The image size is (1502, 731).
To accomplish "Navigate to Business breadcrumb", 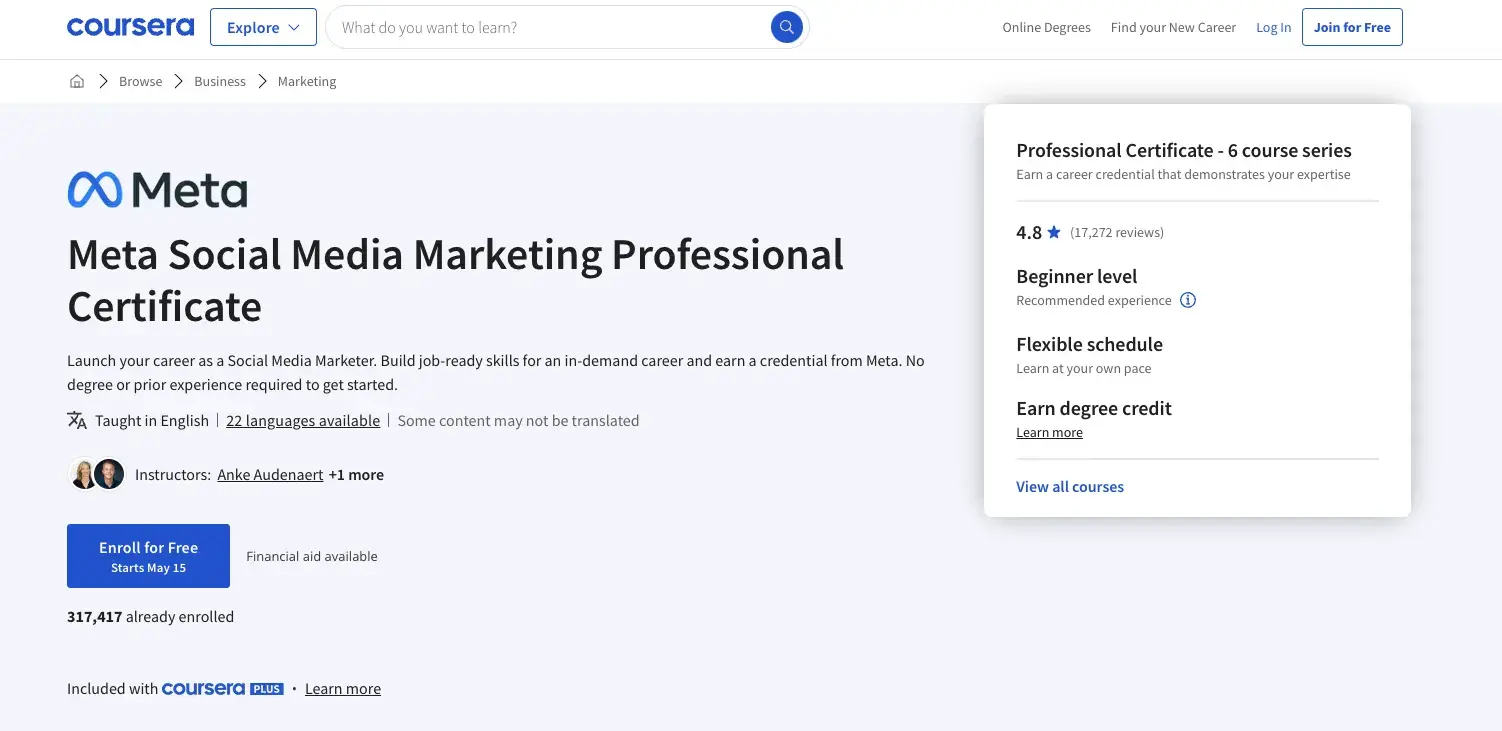I will tap(220, 81).
